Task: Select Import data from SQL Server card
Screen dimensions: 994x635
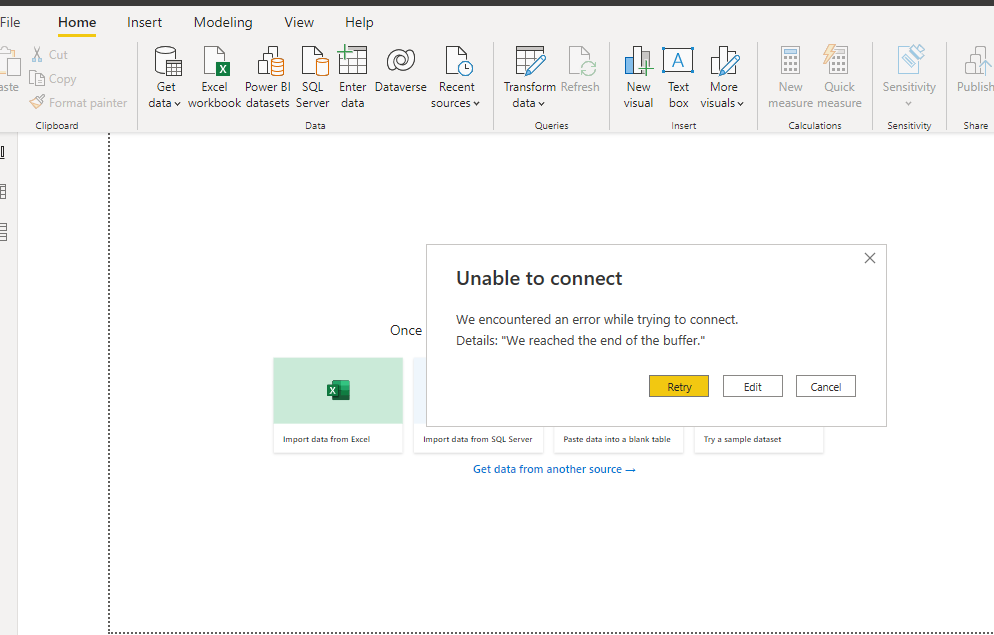Action: pyautogui.click(x=478, y=439)
